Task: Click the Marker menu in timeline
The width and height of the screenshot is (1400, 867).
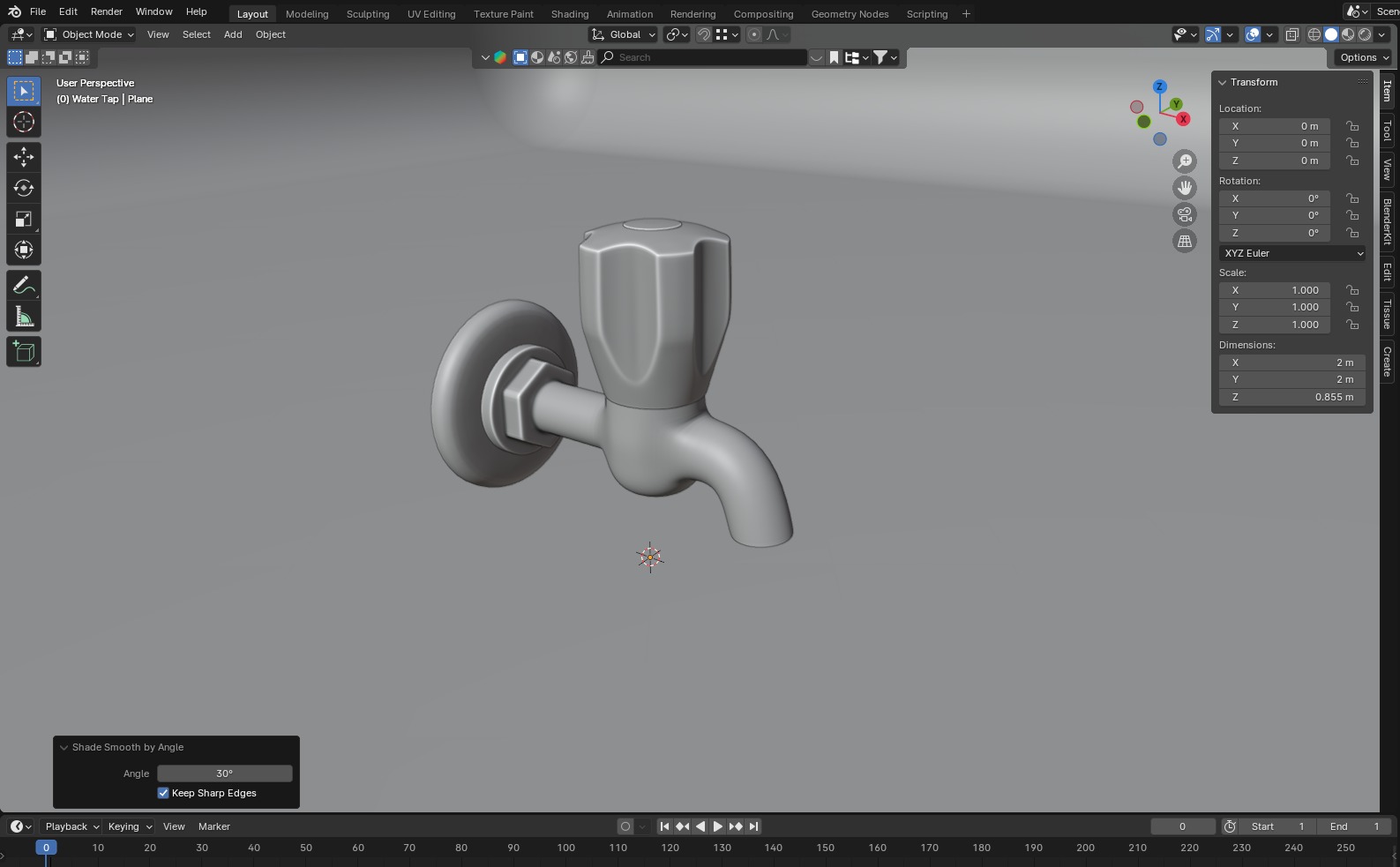Action: pyautogui.click(x=214, y=826)
